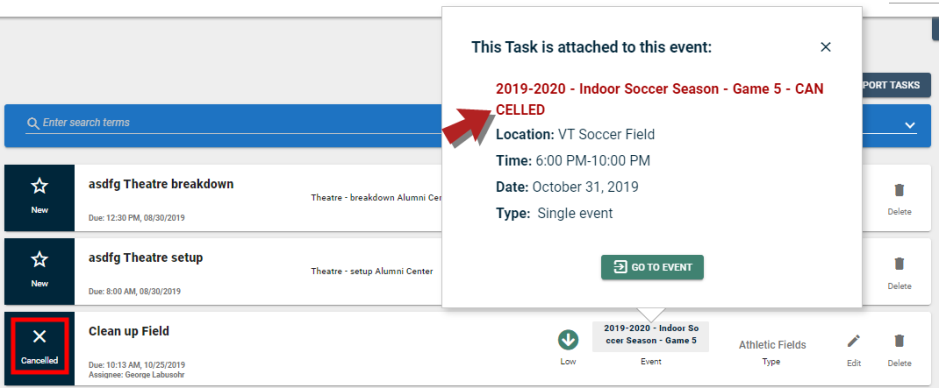Click the Cancelled X status on Clean up Field
The height and width of the screenshot is (388, 939).
(x=40, y=345)
